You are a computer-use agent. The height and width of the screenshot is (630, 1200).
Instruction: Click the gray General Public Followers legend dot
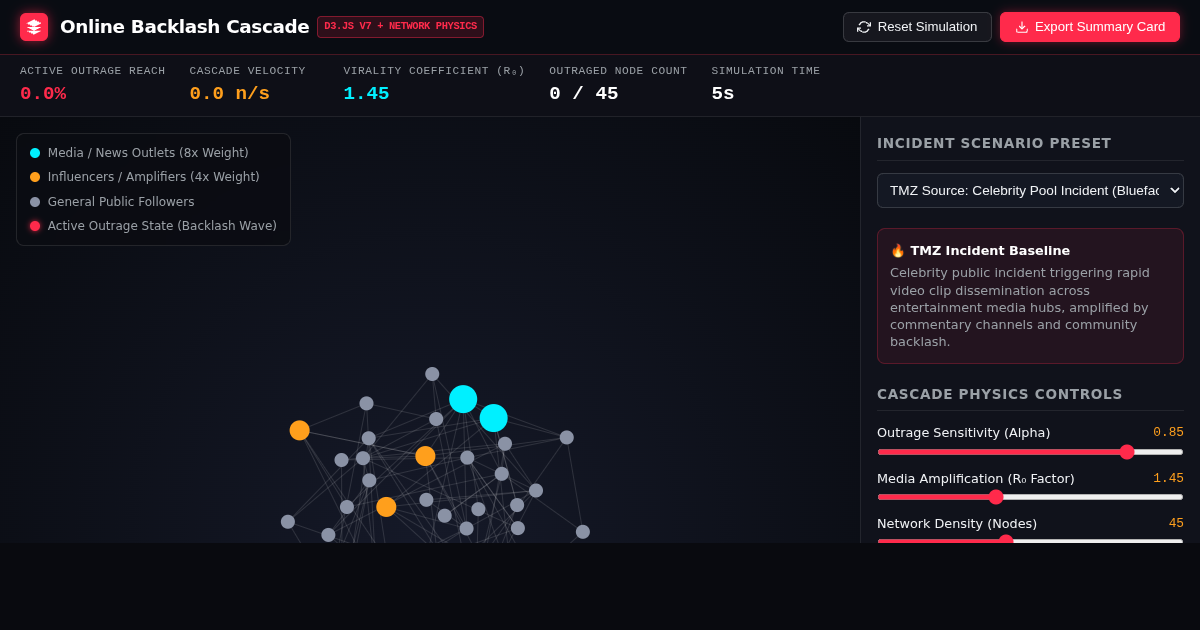pyautogui.click(x=35, y=202)
